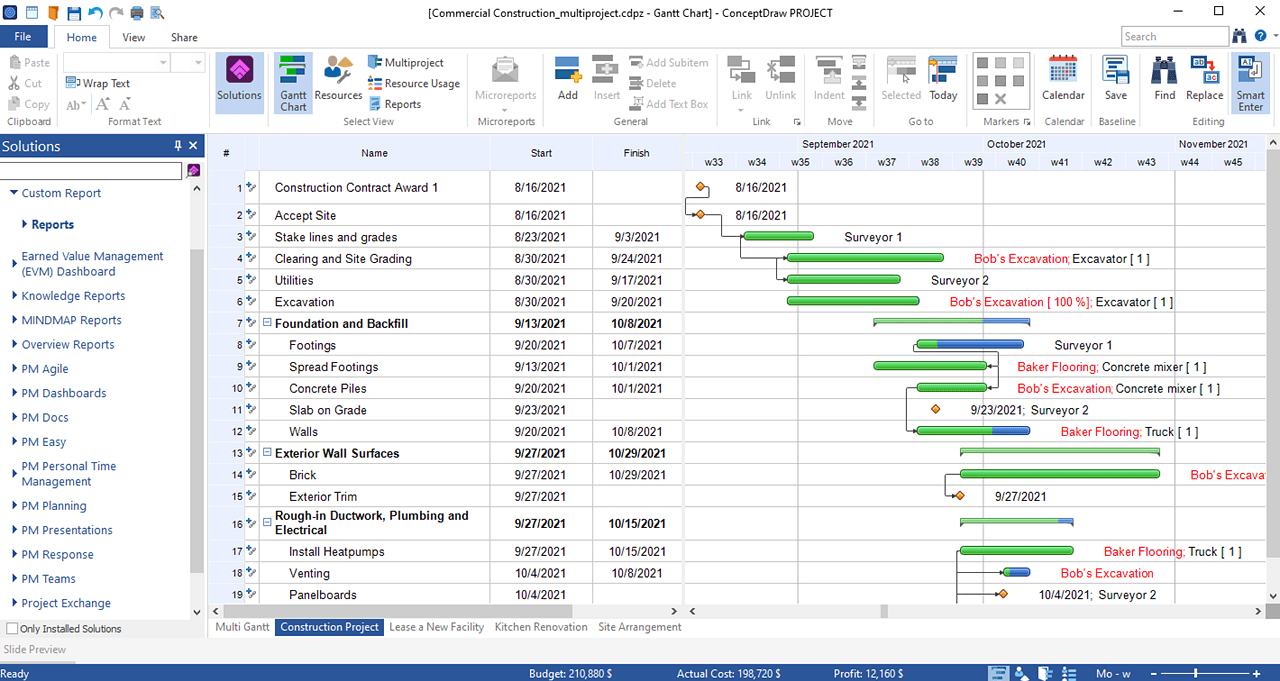Image resolution: width=1280 pixels, height=681 pixels.
Task: Collapse the Foundation and Backfill task group
Action: pos(265,323)
